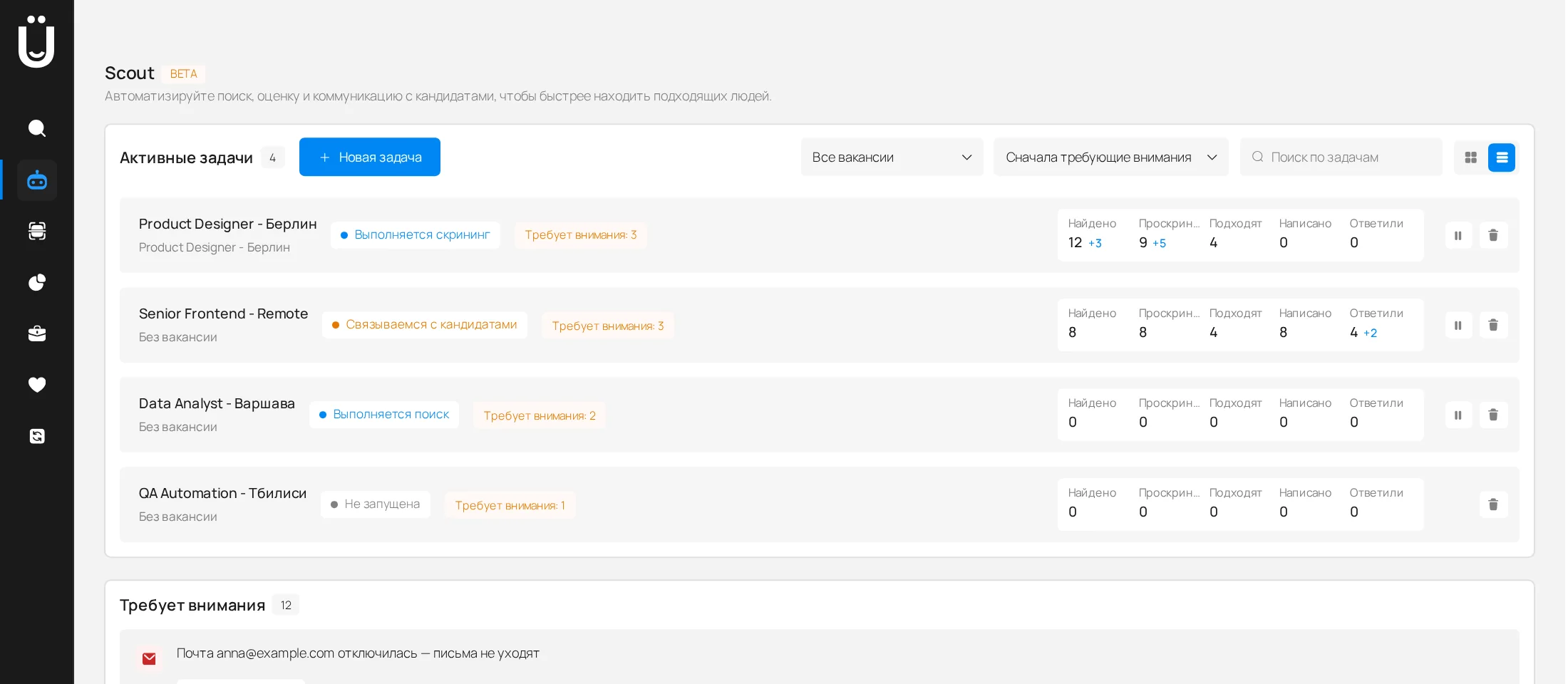Viewport: 1568px width, 684px height.
Task: Click Требует внимания: 3 on Senior Frontend row
Action: coord(608,326)
